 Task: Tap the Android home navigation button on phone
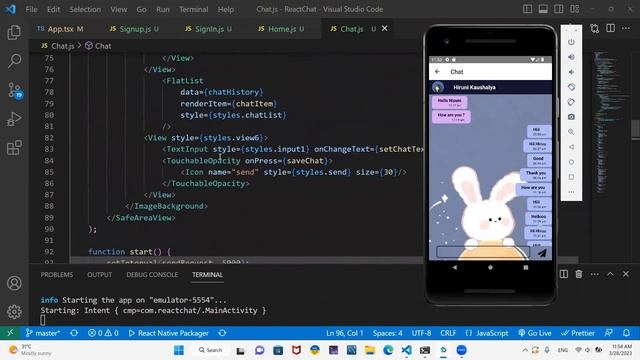click(490, 267)
